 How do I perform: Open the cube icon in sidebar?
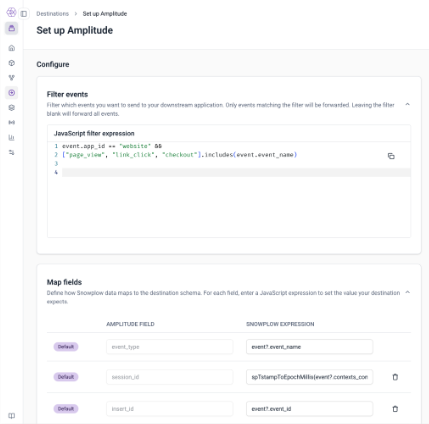tap(12, 63)
